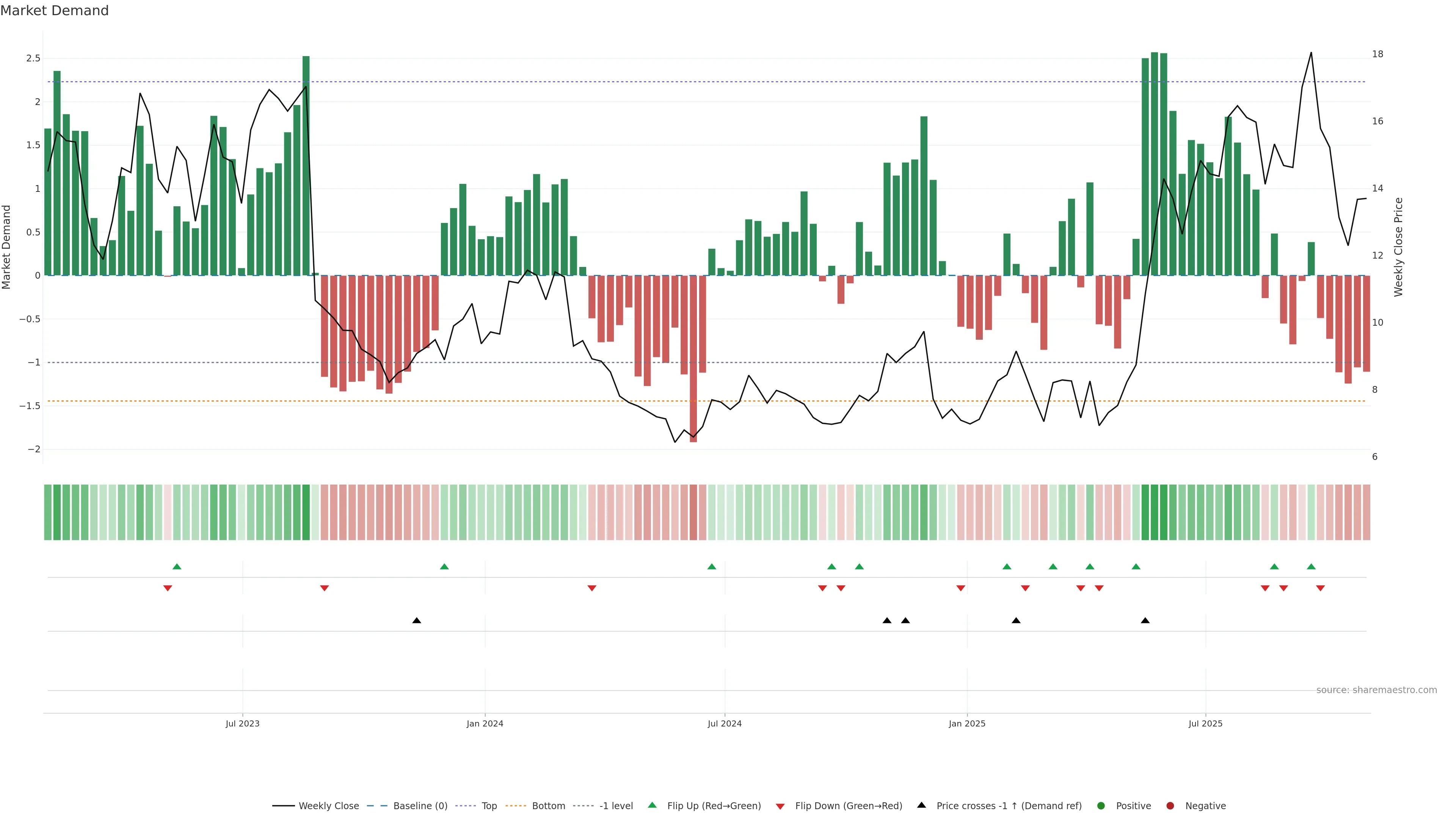1456x819 pixels.
Task: Click the Weekly Close Price axis title
Action: [1398, 247]
